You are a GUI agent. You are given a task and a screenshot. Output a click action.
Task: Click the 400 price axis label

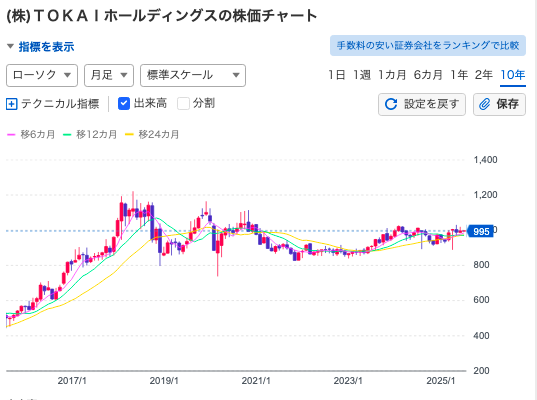click(481, 336)
